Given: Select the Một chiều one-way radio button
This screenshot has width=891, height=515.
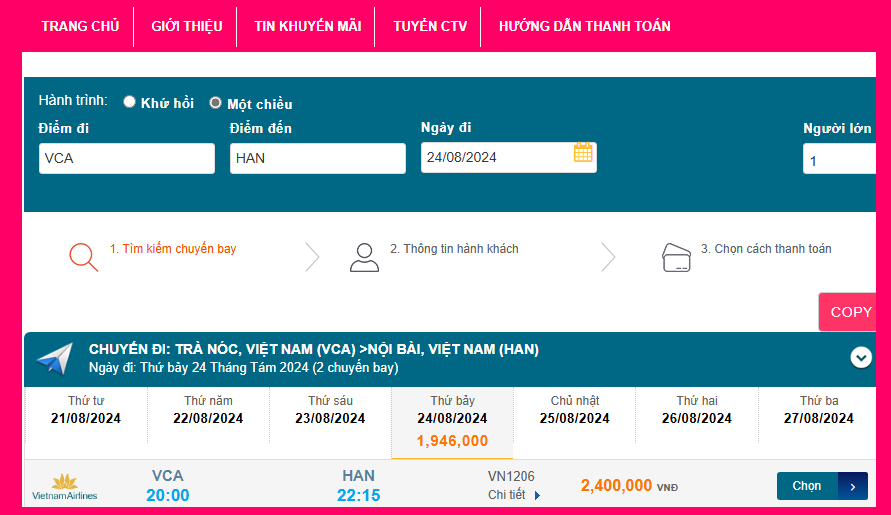Looking at the screenshot, I should [x=215, y=102].
